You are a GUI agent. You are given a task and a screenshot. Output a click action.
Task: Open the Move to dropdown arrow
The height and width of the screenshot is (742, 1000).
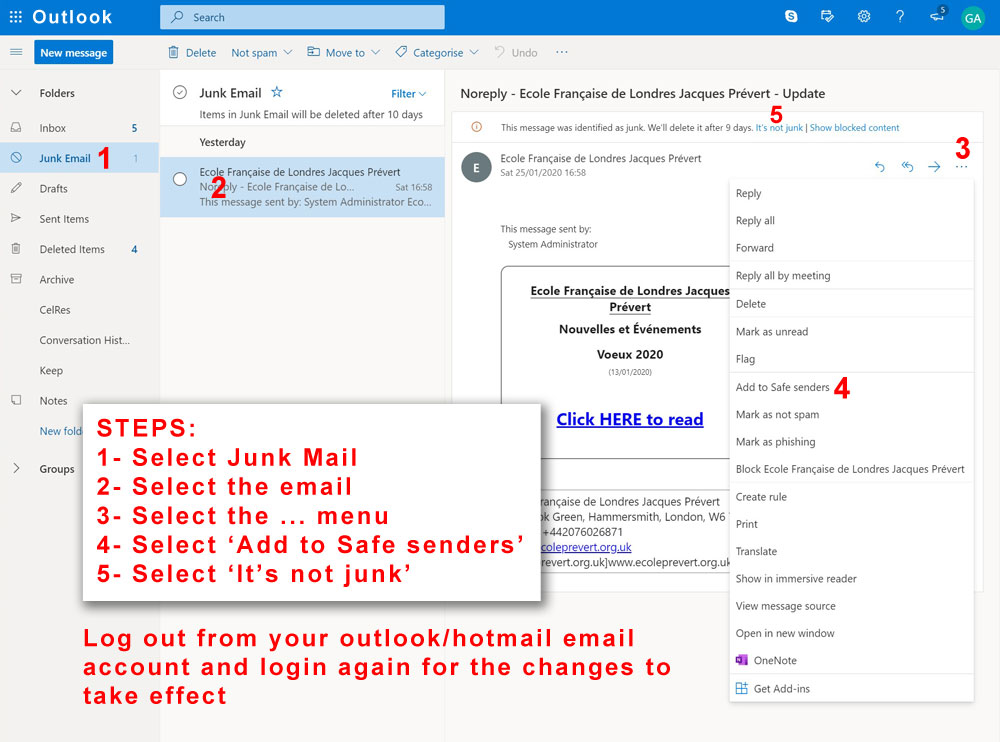376,52
